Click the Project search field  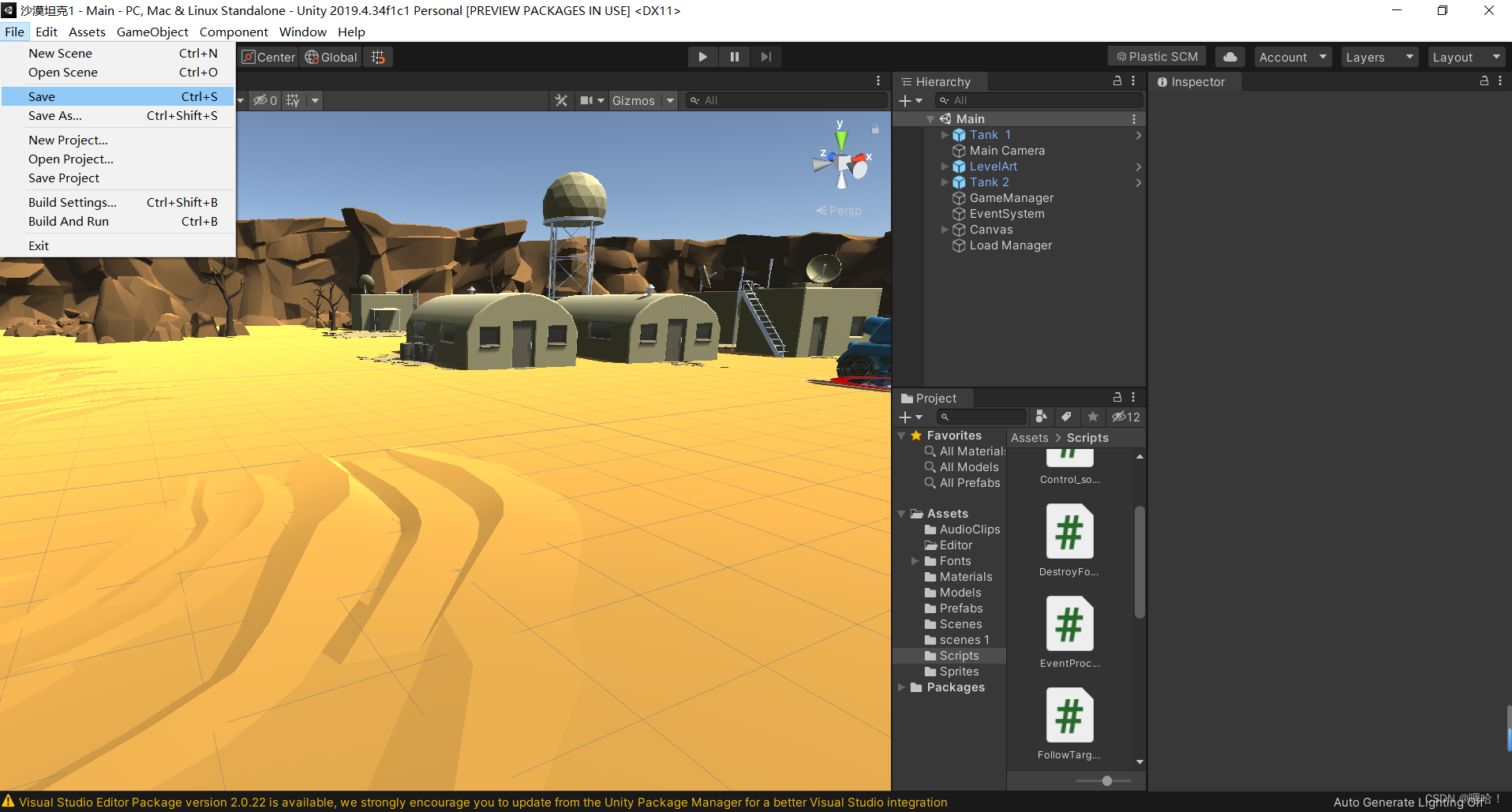pos(982,417)
